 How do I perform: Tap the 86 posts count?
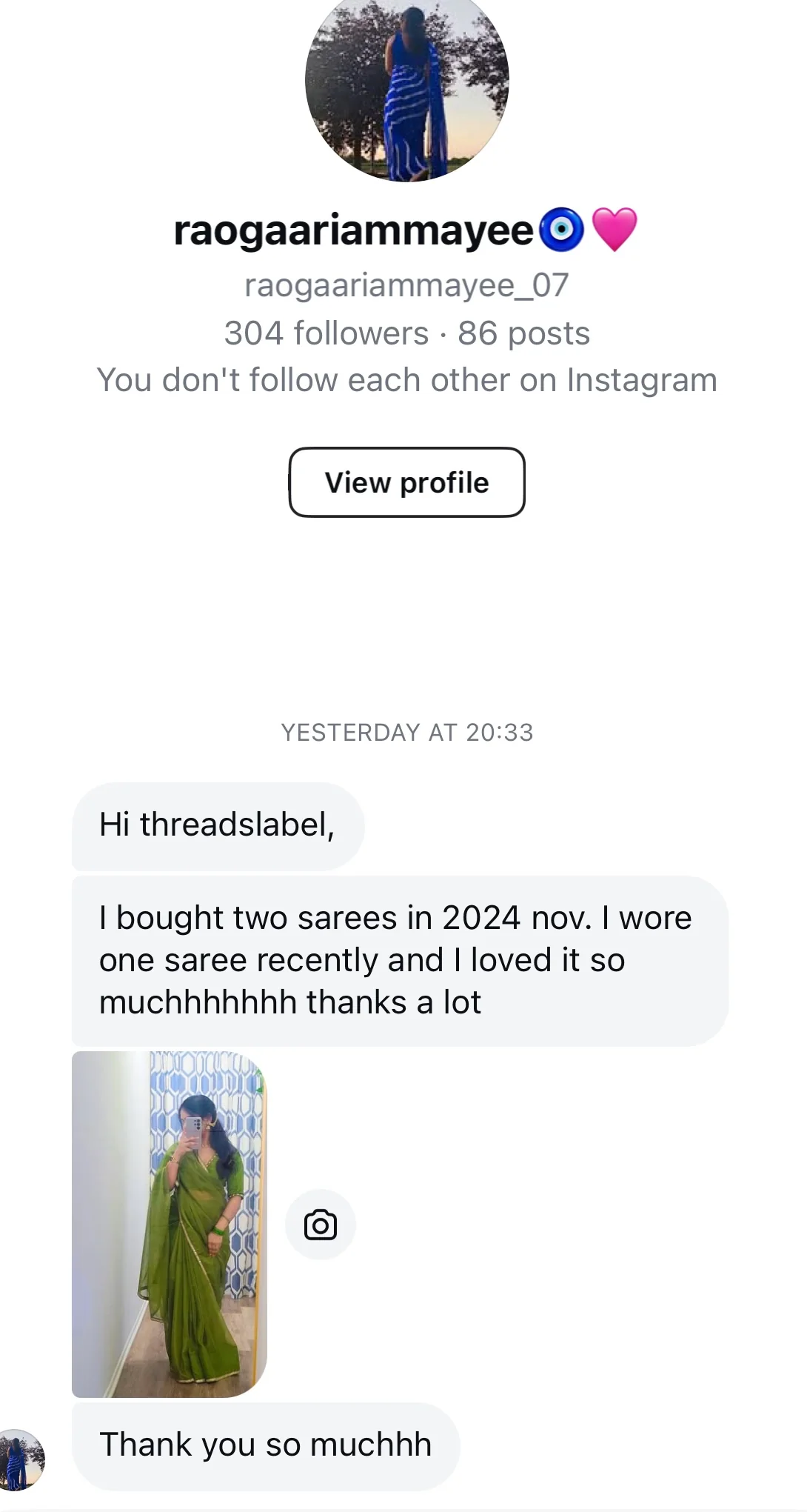tap(523, 333)
